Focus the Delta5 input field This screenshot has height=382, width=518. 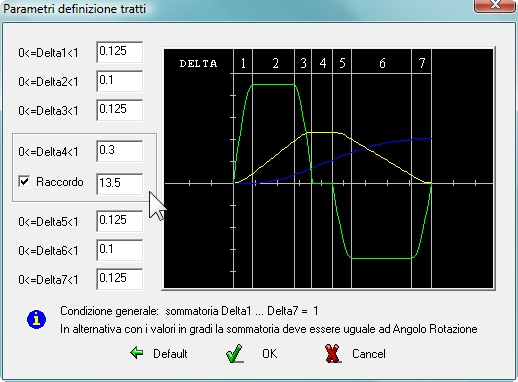click(120, 221)
